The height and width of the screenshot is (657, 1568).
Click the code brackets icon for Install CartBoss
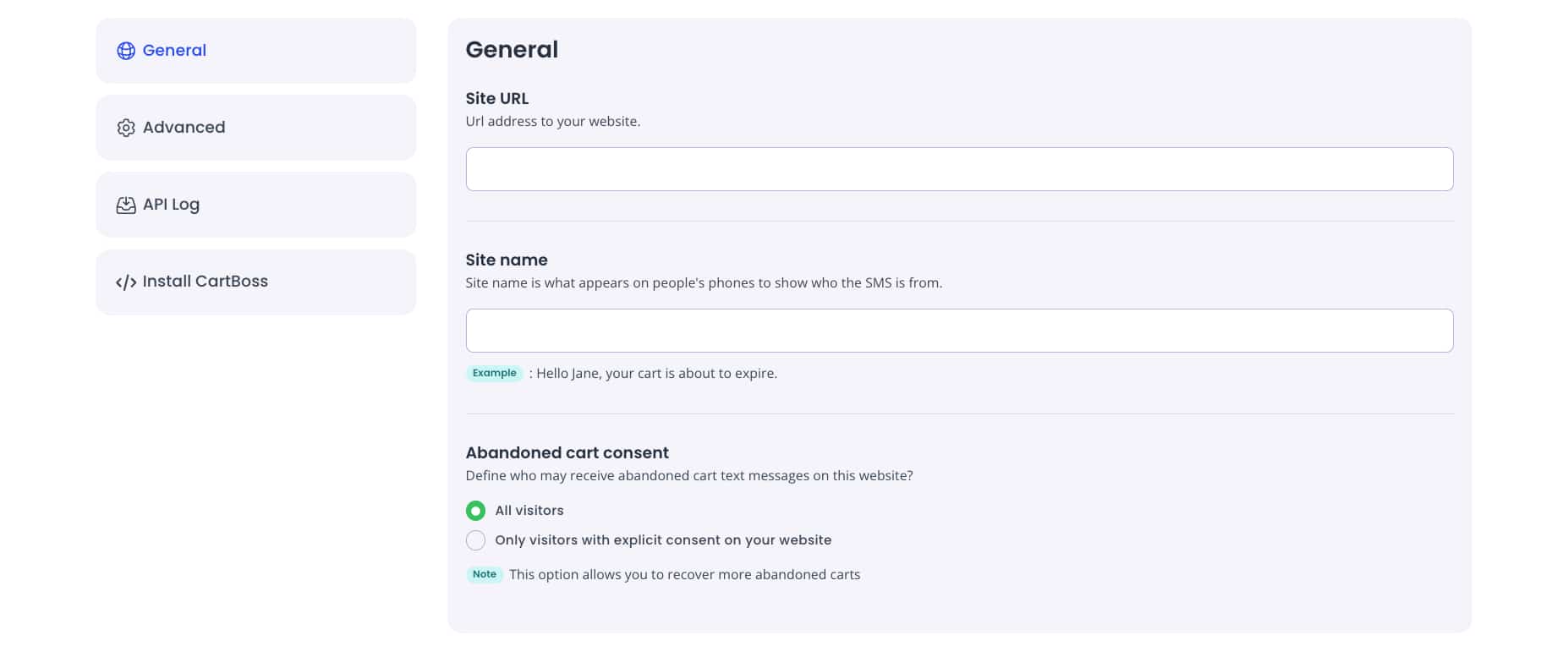[x=126, y=282]
